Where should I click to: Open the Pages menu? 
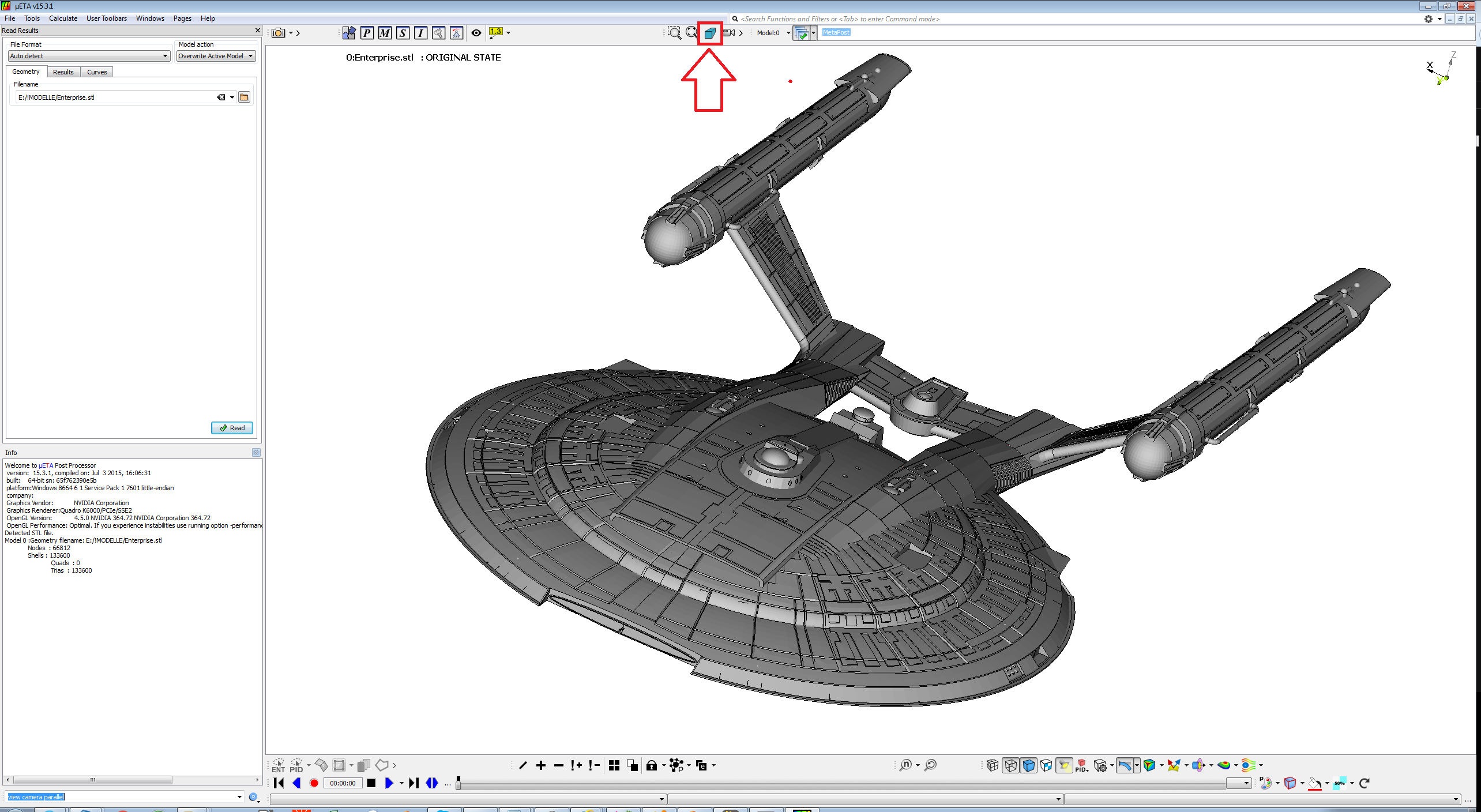(182, 18)
